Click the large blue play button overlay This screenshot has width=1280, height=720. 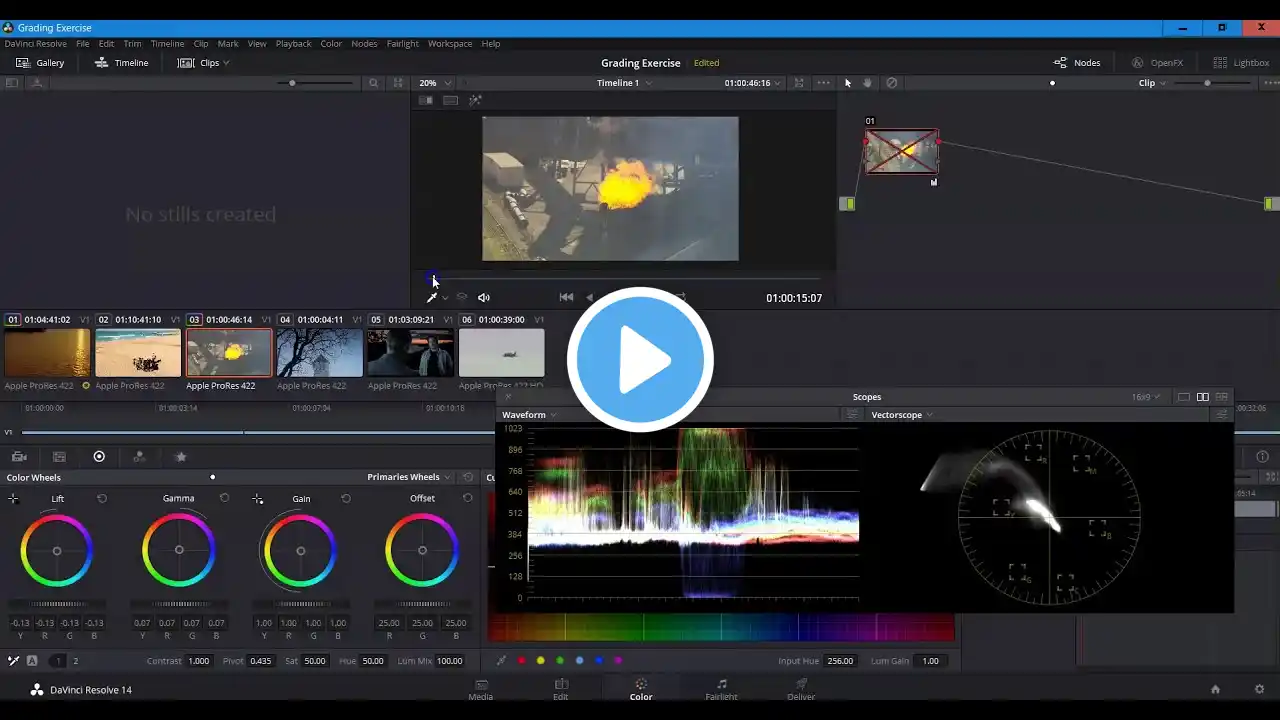(x=640, y=360)
